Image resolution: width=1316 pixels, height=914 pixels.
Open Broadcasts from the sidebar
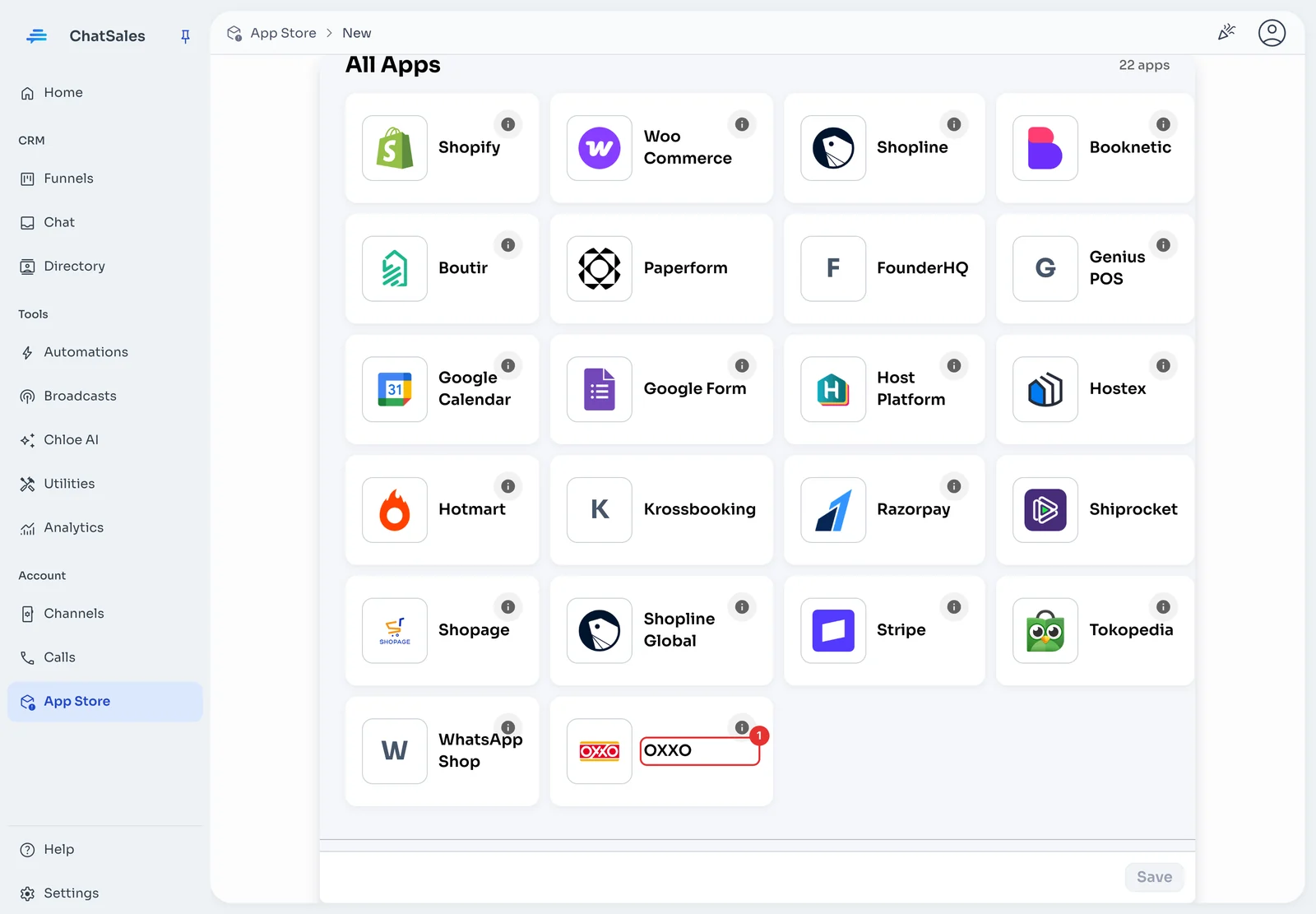[105, 396]
